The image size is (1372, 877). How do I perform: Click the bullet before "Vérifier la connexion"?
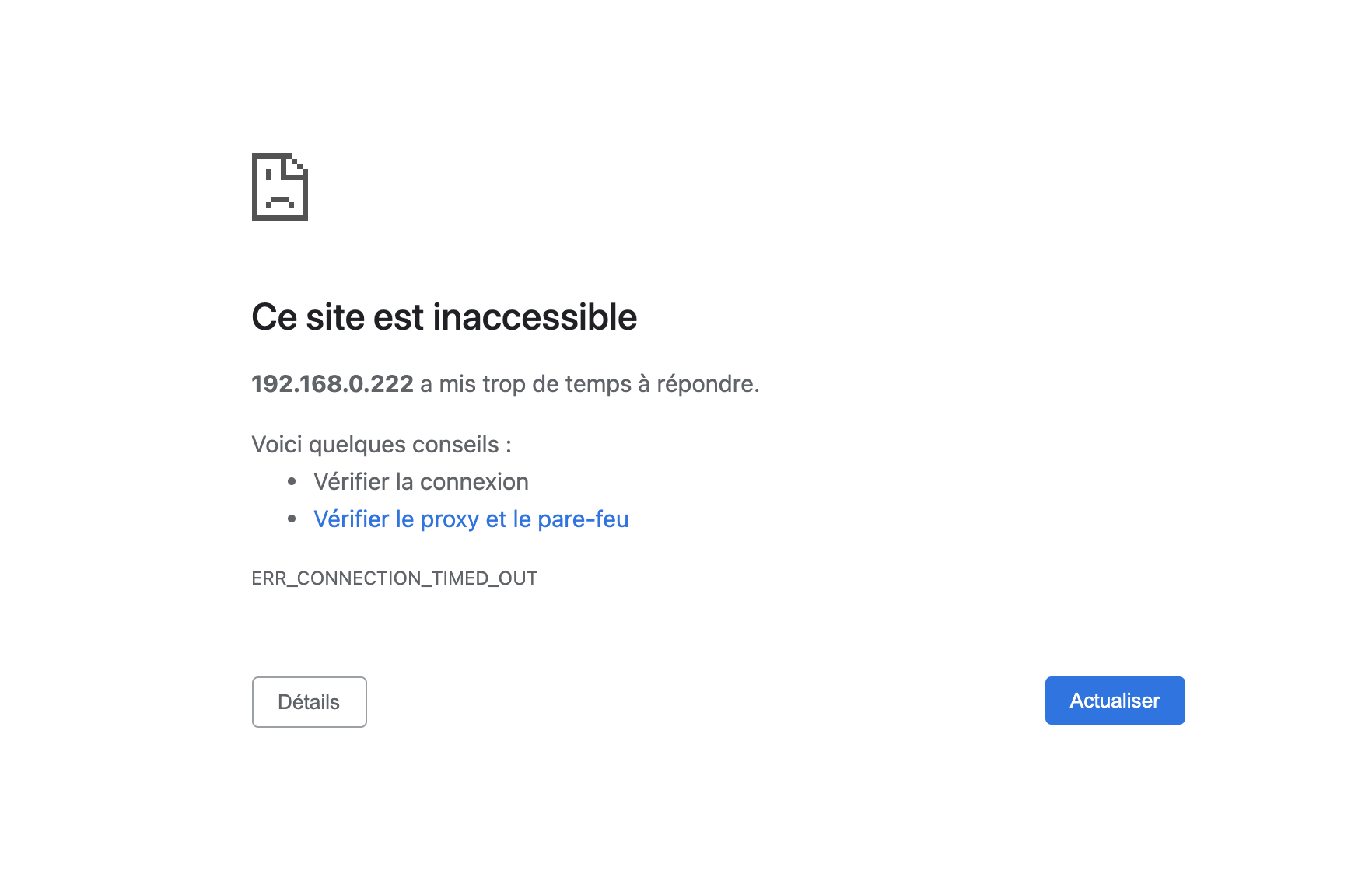[x=292, y=482]
